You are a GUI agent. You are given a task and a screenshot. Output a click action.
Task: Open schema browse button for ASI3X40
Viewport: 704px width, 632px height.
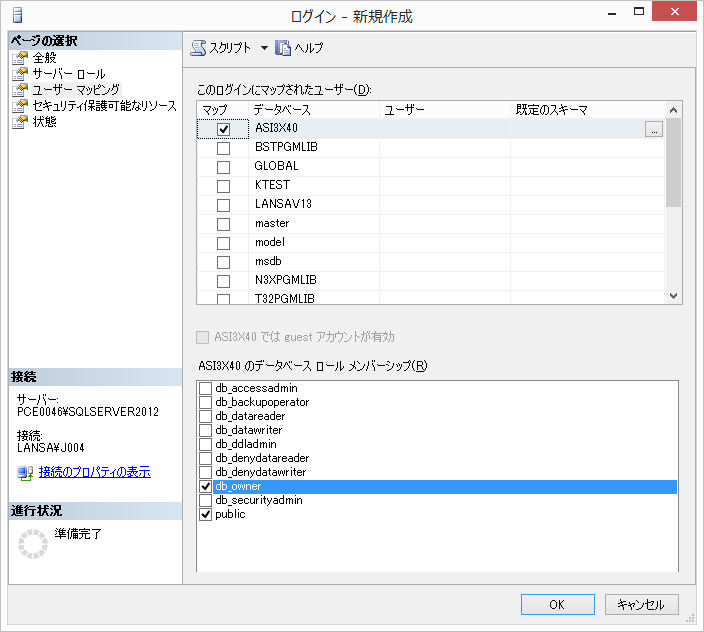click(653, 129)
